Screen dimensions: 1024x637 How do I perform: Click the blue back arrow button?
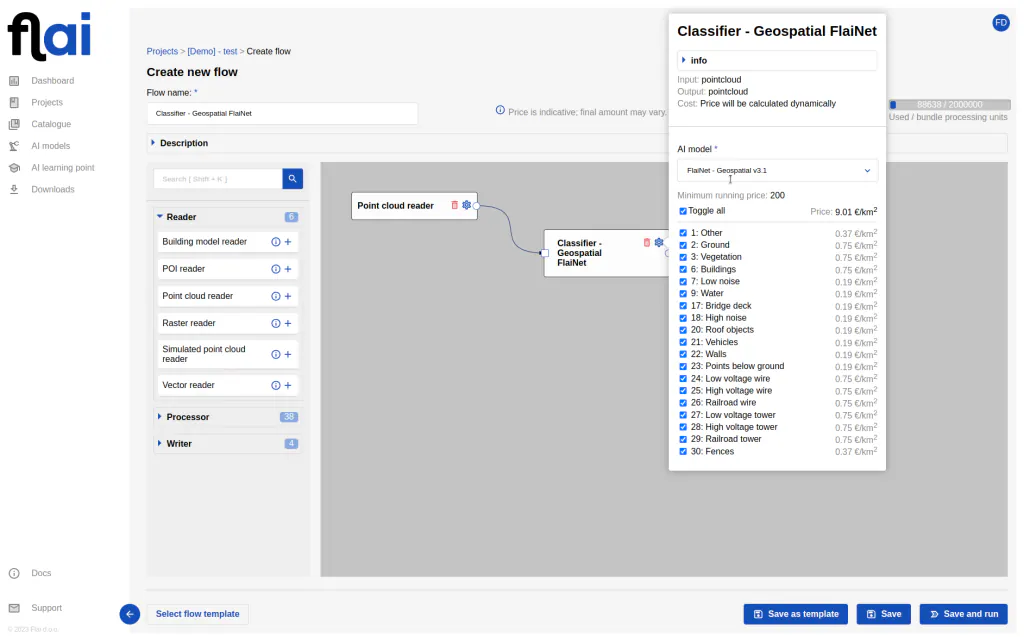pyautogui.click(x=130, y=614)
